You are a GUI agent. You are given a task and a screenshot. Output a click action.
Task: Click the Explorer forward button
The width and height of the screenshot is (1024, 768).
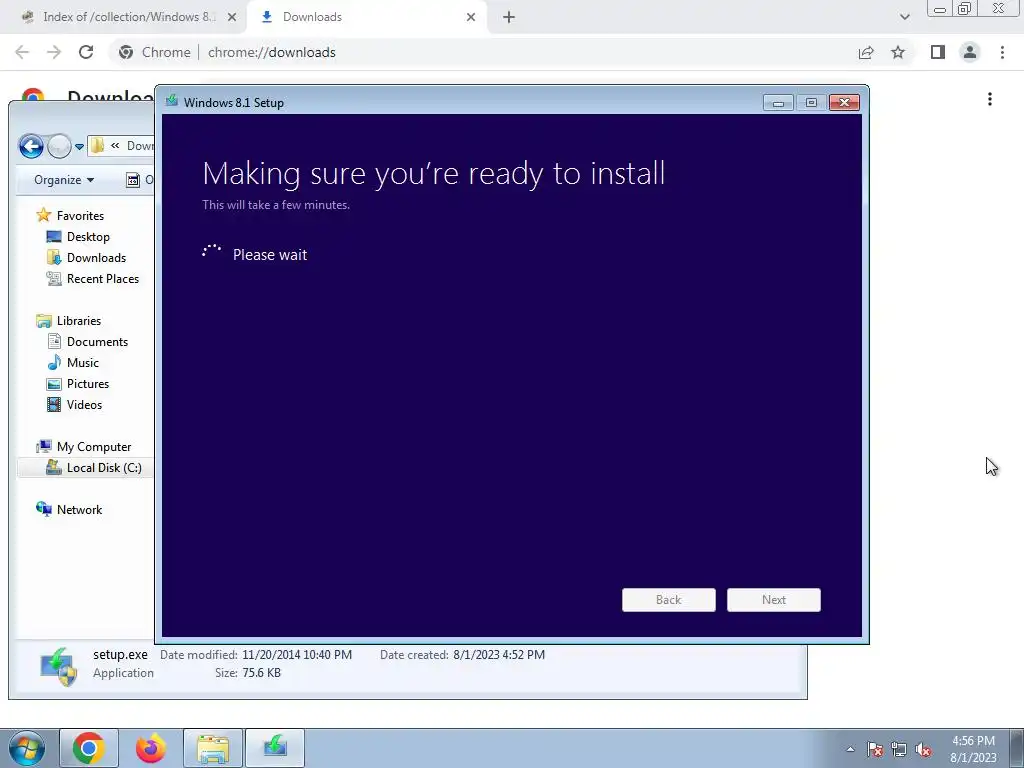(59, 146)
